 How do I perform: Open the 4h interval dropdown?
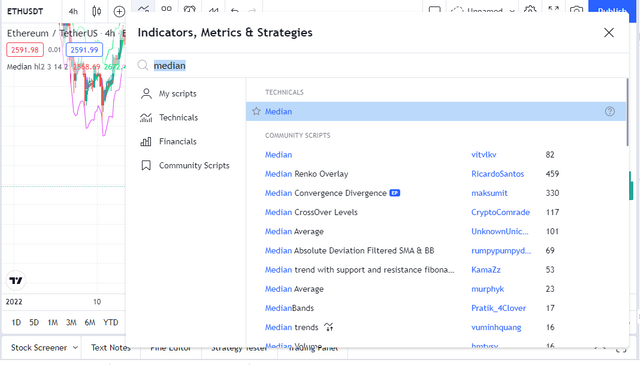(x=73, y=11)
